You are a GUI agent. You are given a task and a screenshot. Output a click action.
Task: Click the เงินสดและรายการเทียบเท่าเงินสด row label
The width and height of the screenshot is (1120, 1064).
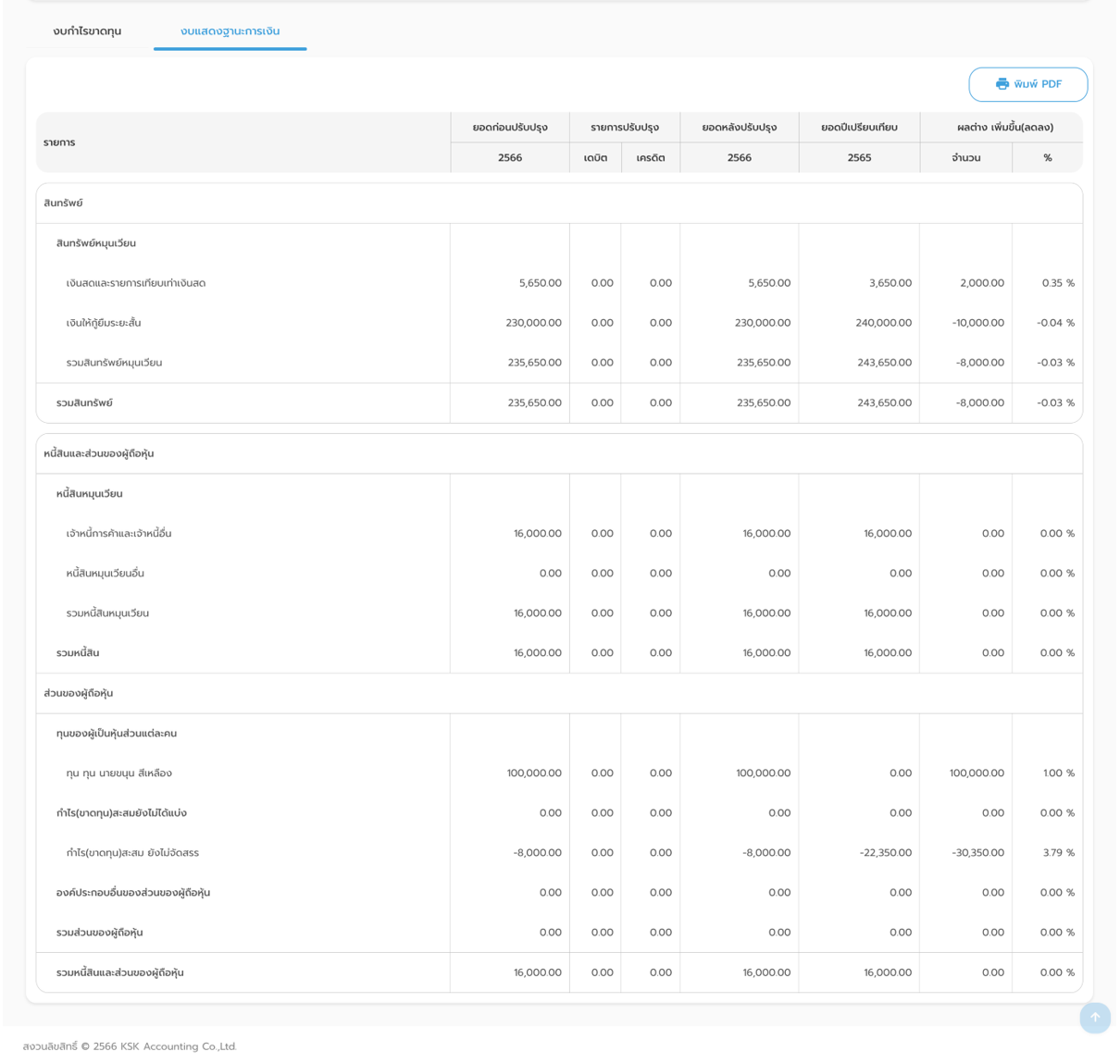click(x=136, y=283)
